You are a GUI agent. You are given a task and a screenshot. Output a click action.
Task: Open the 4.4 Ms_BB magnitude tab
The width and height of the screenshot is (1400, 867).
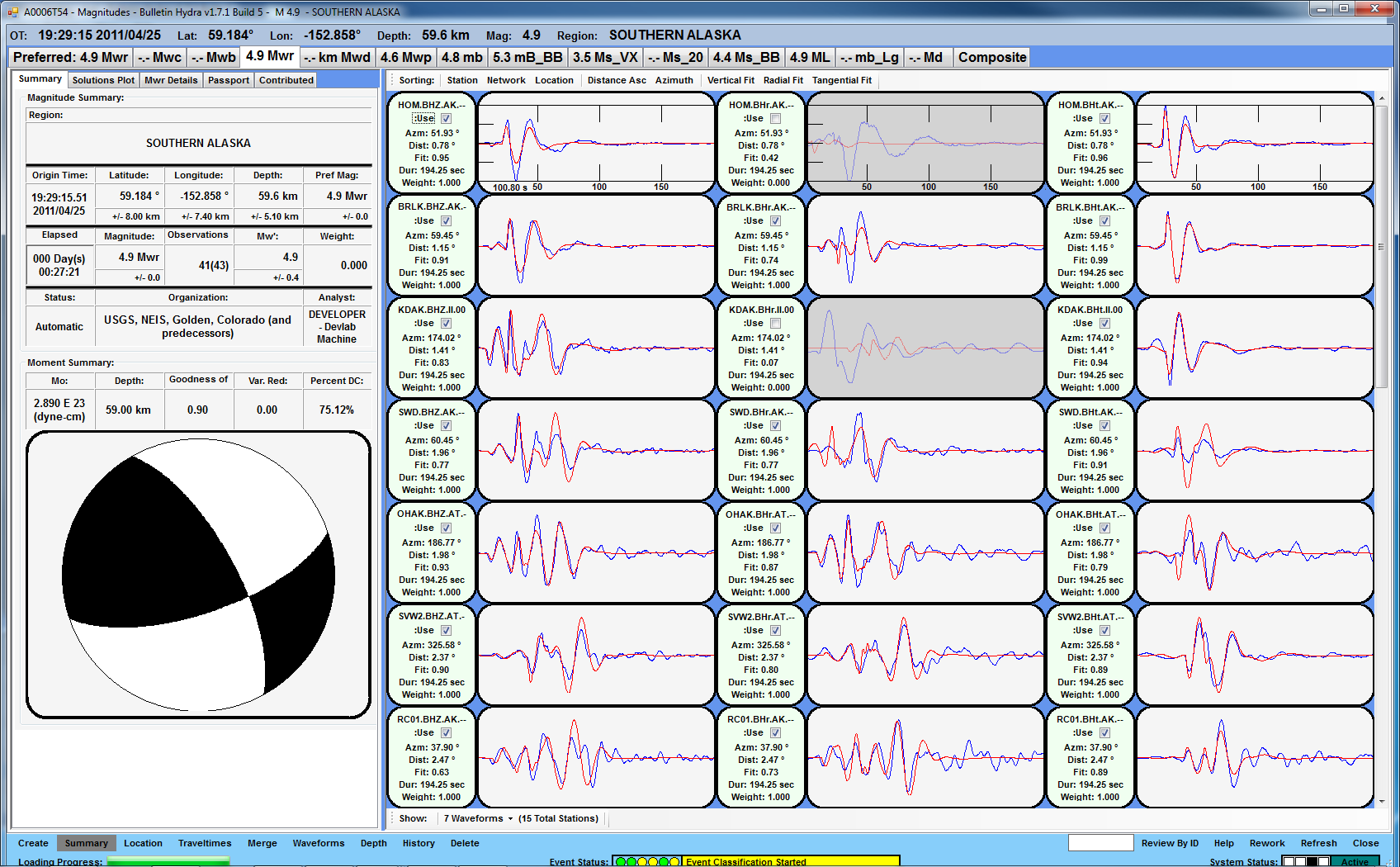point(746,57)
